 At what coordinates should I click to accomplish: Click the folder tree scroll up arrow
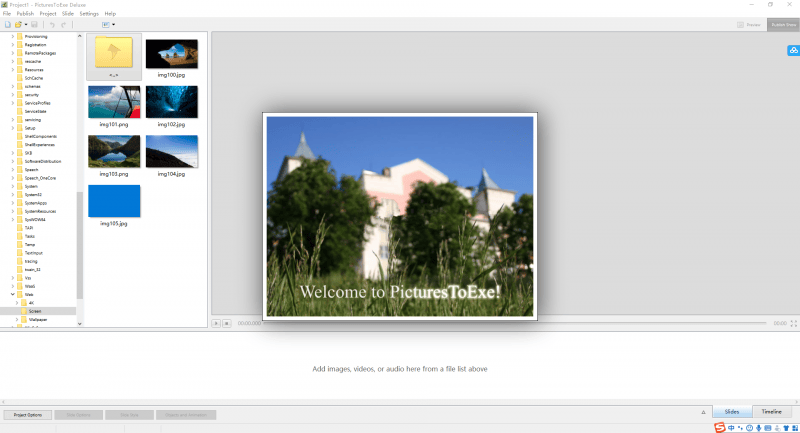[x=80, y=36]
